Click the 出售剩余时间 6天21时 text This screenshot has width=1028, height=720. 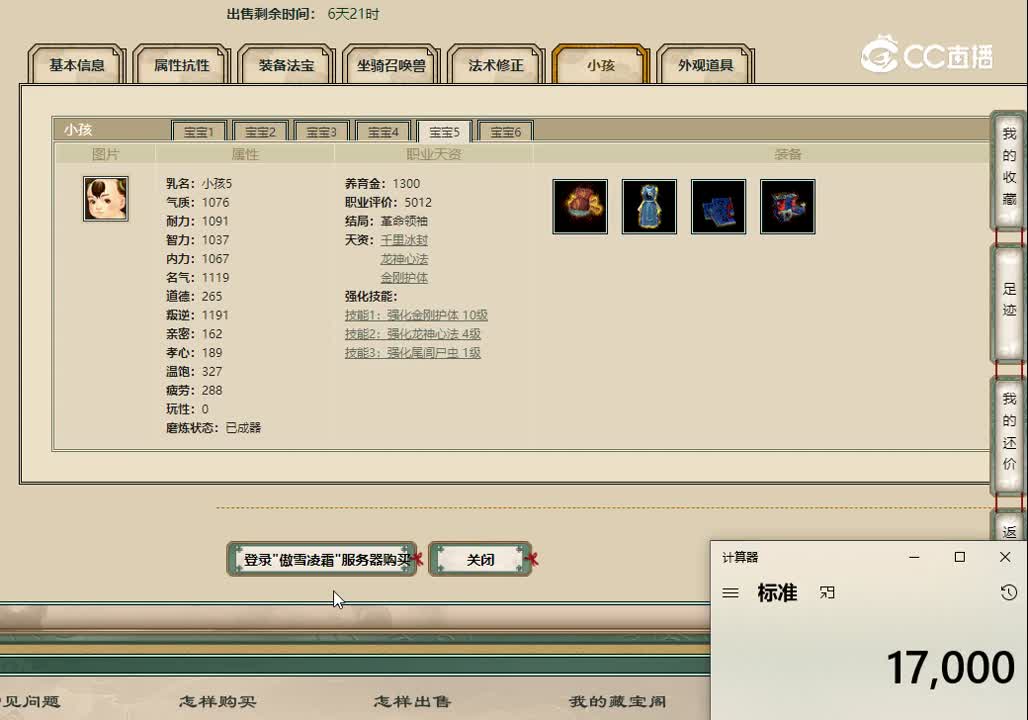(x=303, y=14)
